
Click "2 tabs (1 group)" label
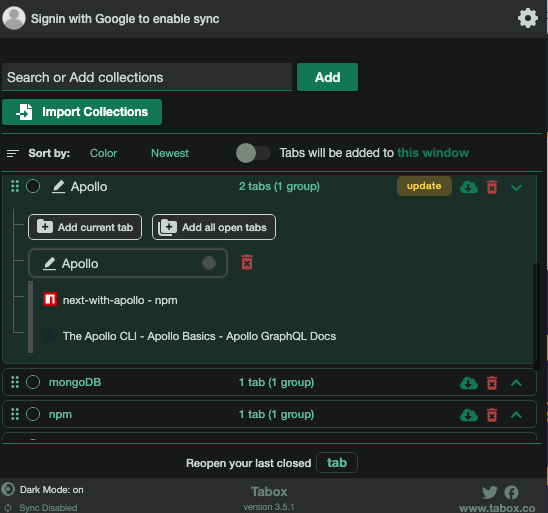[x=279, y=187]
